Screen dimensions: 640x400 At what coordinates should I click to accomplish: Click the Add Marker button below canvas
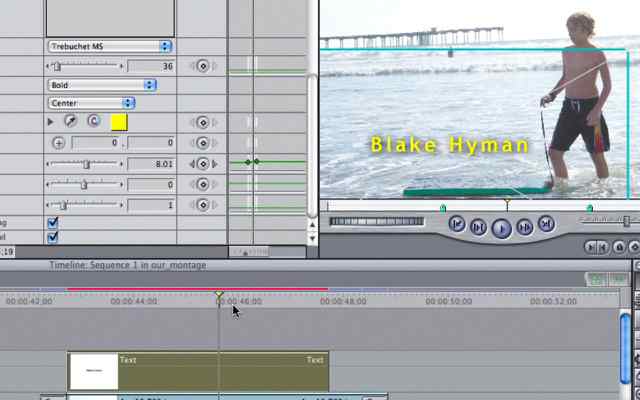[x=619, y=247]
